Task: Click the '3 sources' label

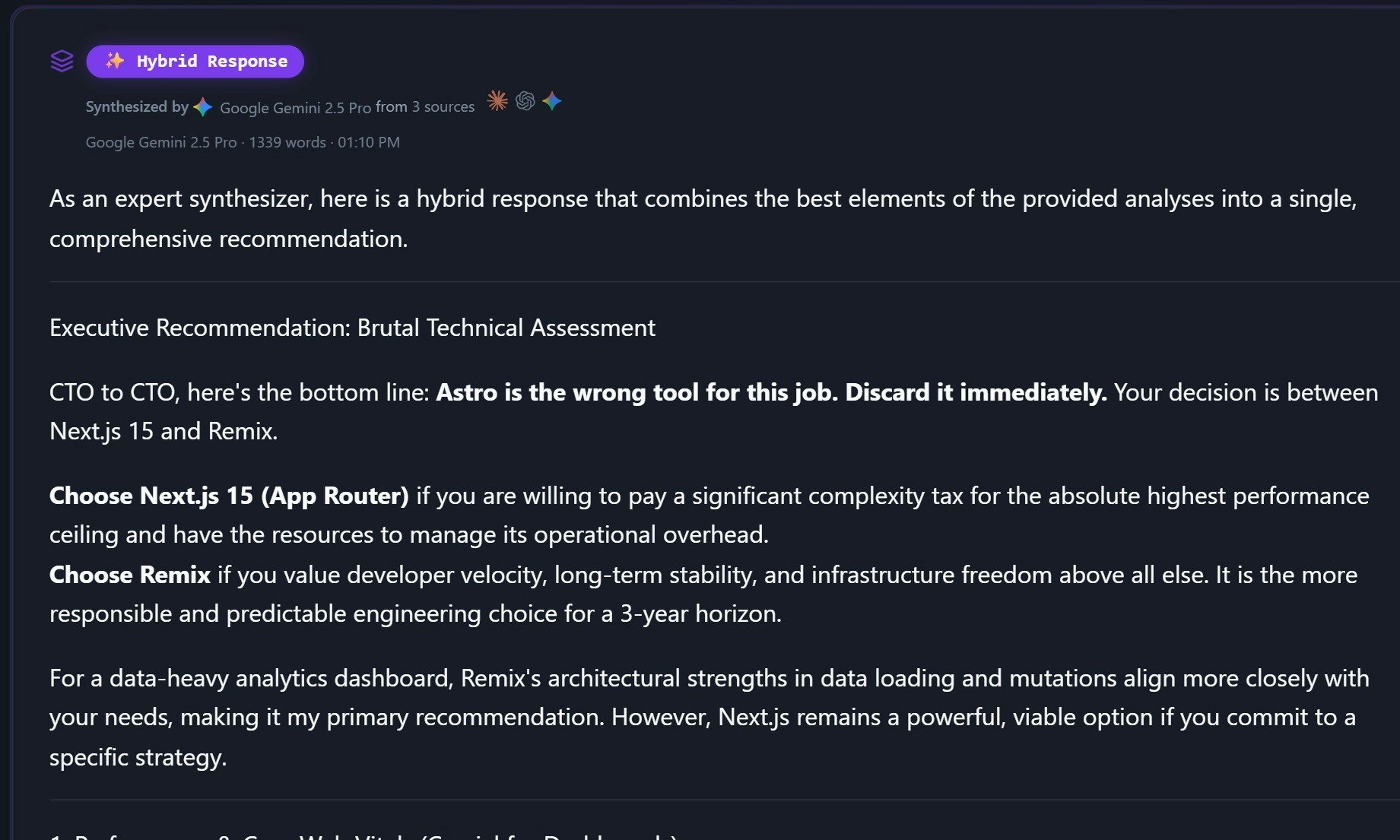Action: coord(443,107)
